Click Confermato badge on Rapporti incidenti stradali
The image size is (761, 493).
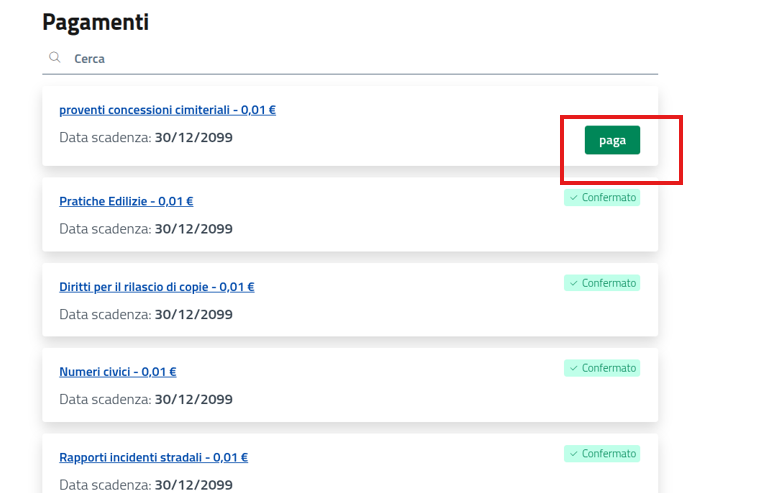602,454
